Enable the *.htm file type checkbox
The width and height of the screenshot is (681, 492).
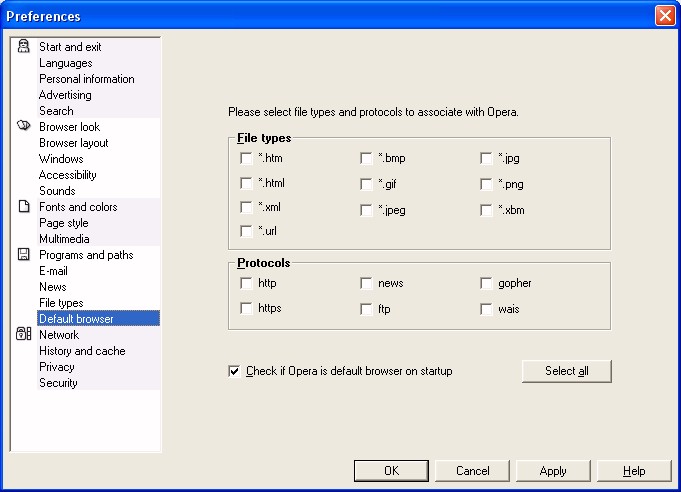coord(246,158)
